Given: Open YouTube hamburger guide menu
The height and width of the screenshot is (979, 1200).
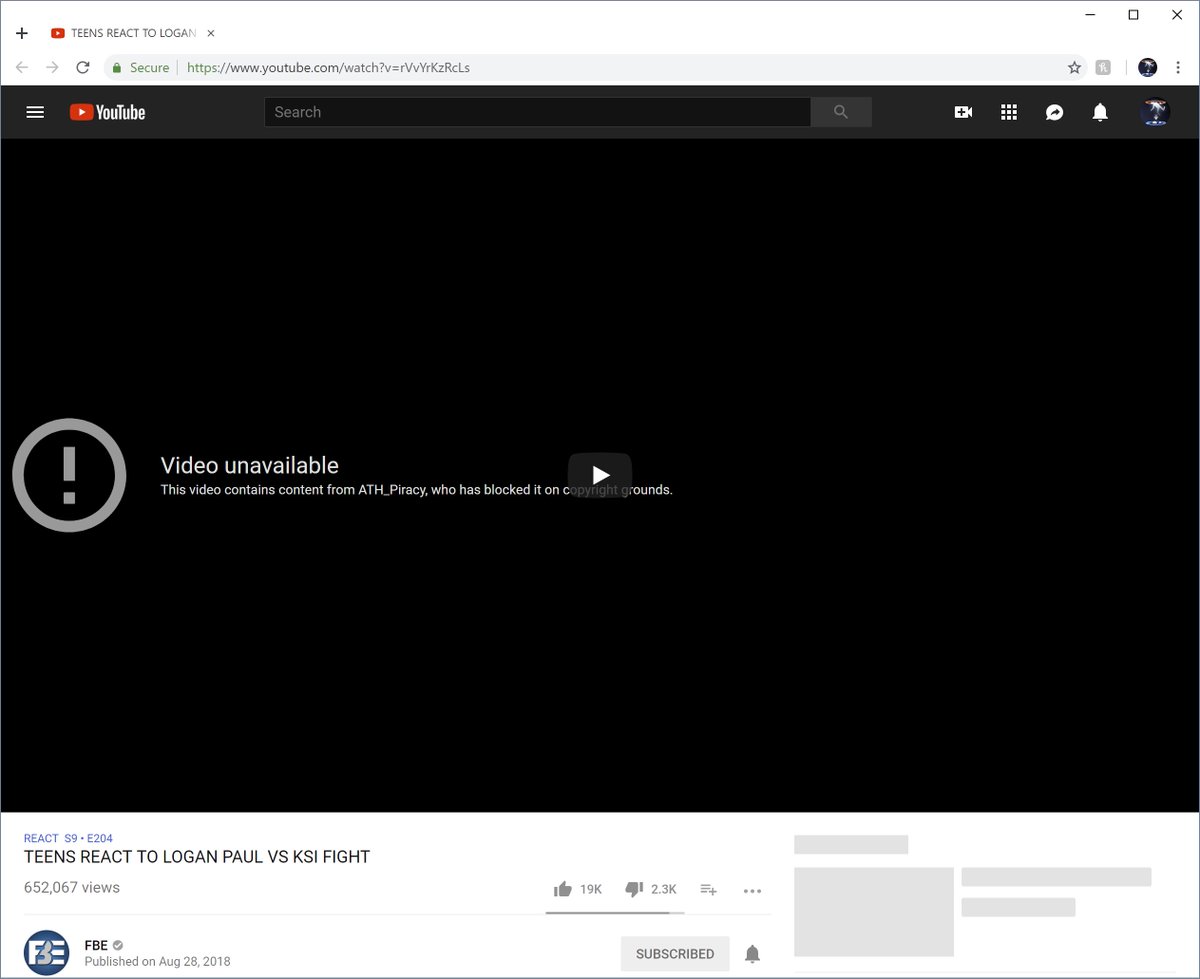Looking at the screenshot, I should coord(35,112).
